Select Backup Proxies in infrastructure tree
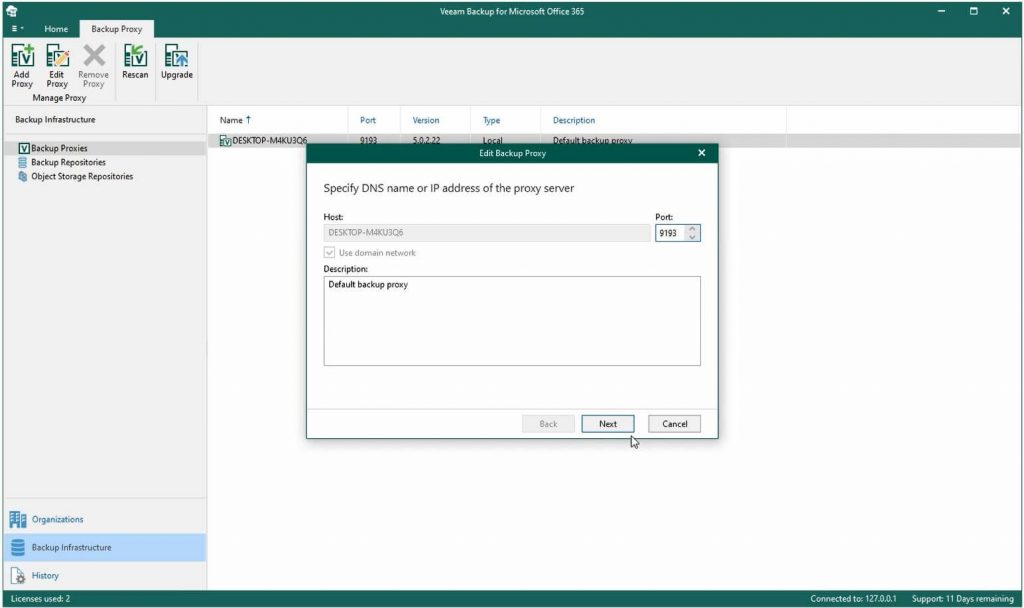This screenshot has height=608, width=1024. [x=59, y=148]
